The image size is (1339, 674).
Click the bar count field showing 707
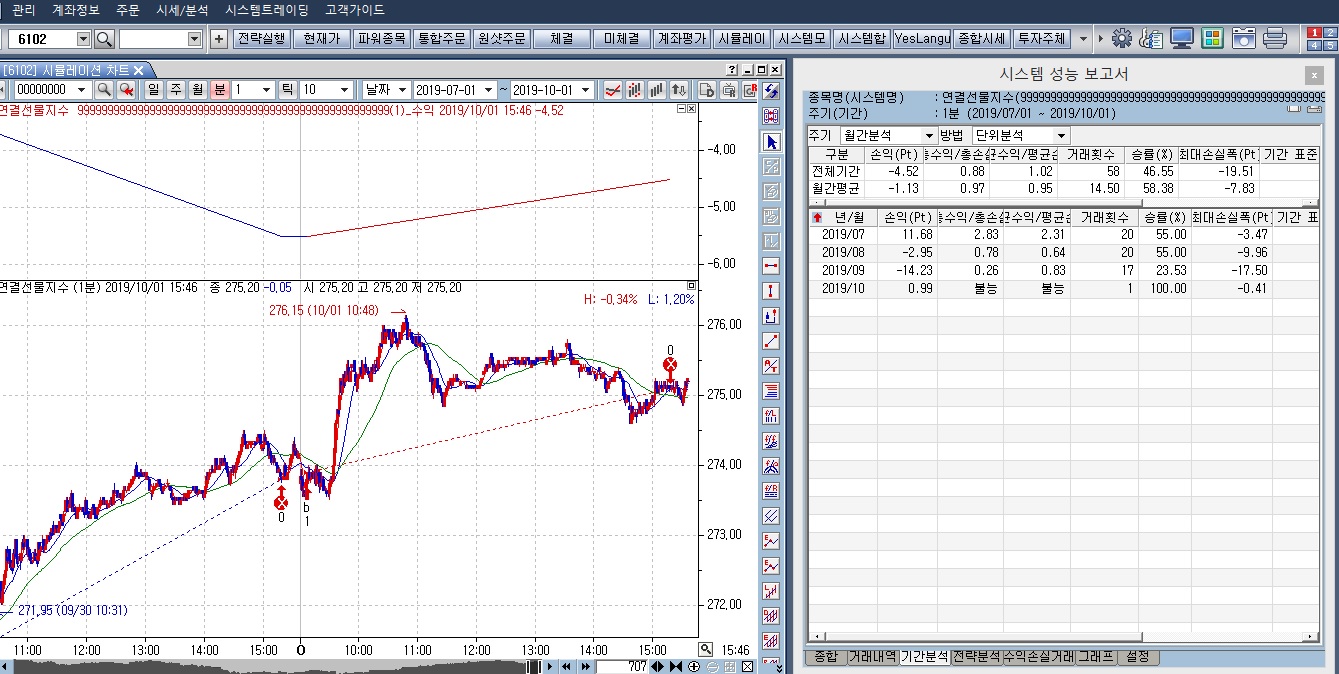pyautogui.click(x=624, y=666)
